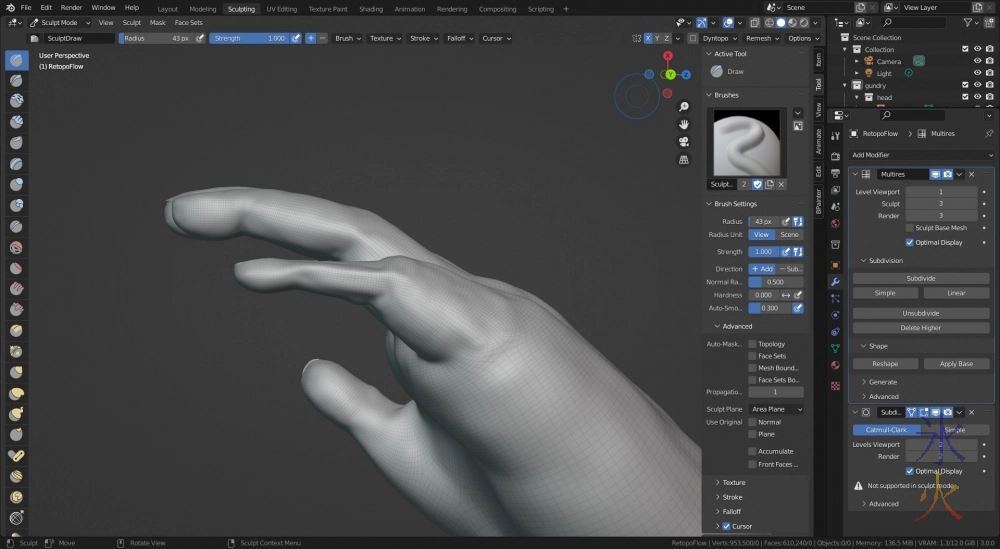The image size is (1000, 549).
Task: Click the Strength slider in the header
Action: (248, 38)
